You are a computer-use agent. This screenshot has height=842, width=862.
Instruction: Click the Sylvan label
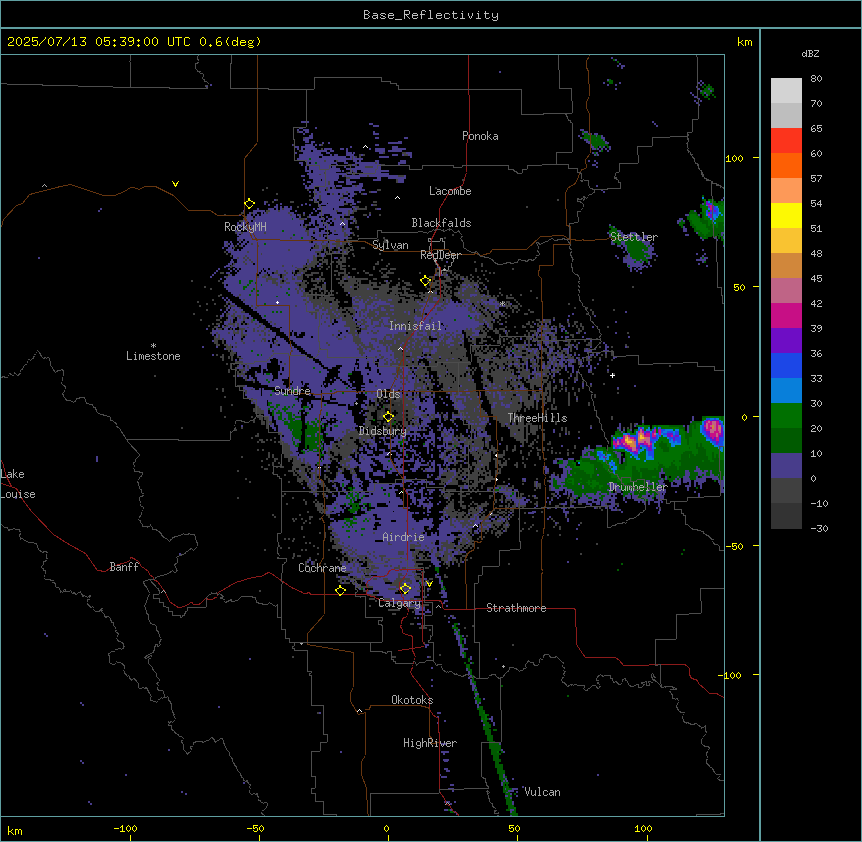(390, 245)
